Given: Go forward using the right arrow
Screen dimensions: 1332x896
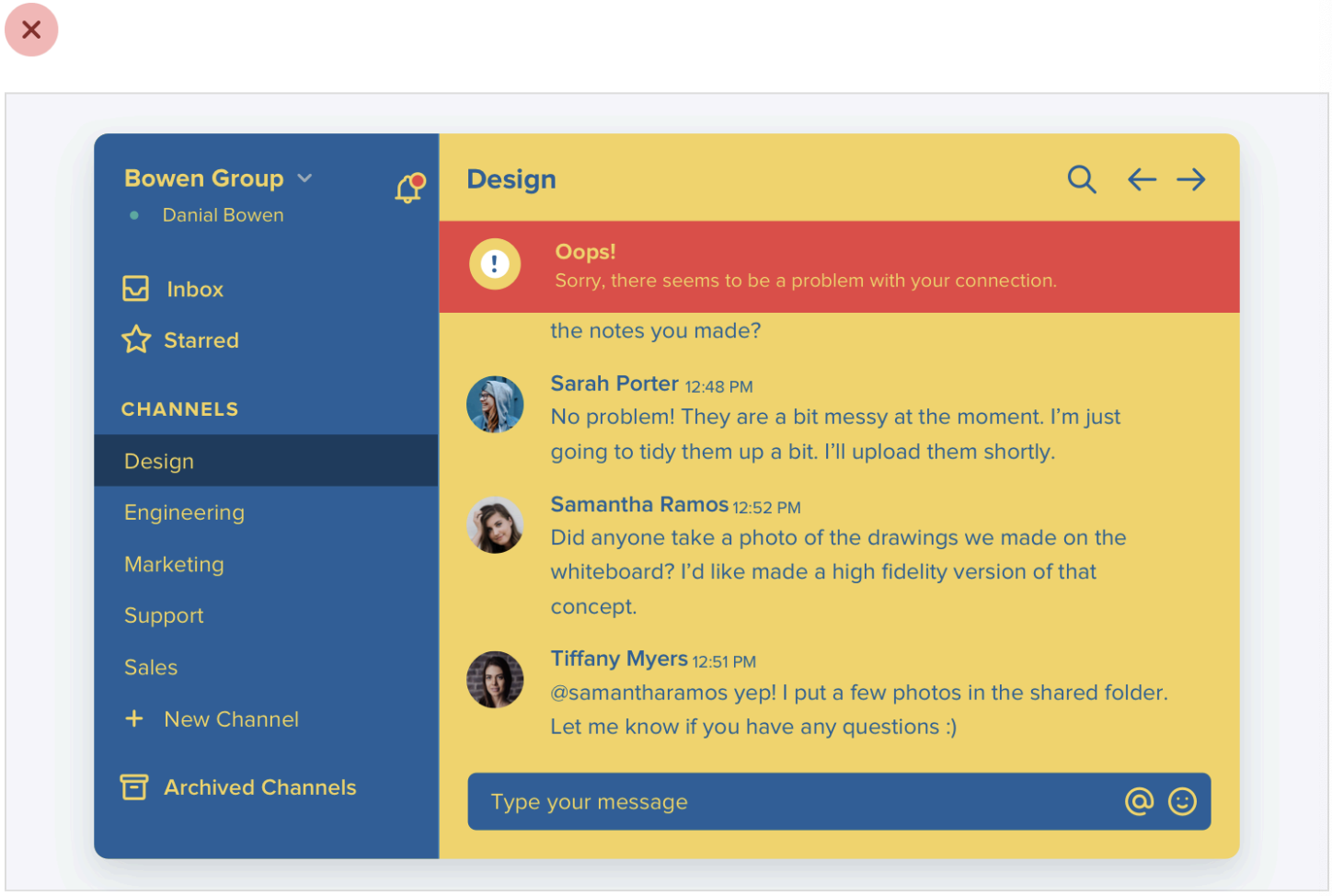Looking at the screenshot, I should point(1190,179).
